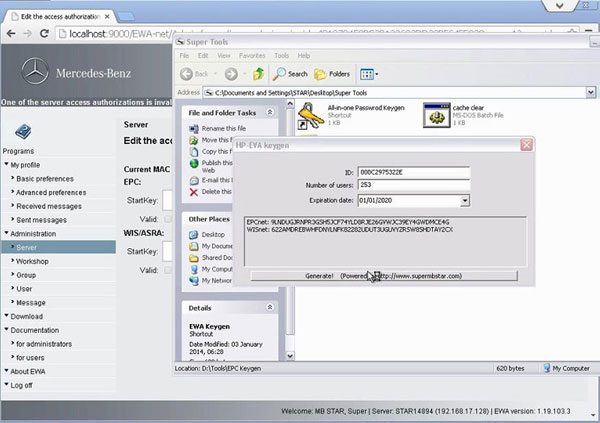Toggle the Folders pane button
Viewport: 600px width, 423px height.
click(332, 74)
